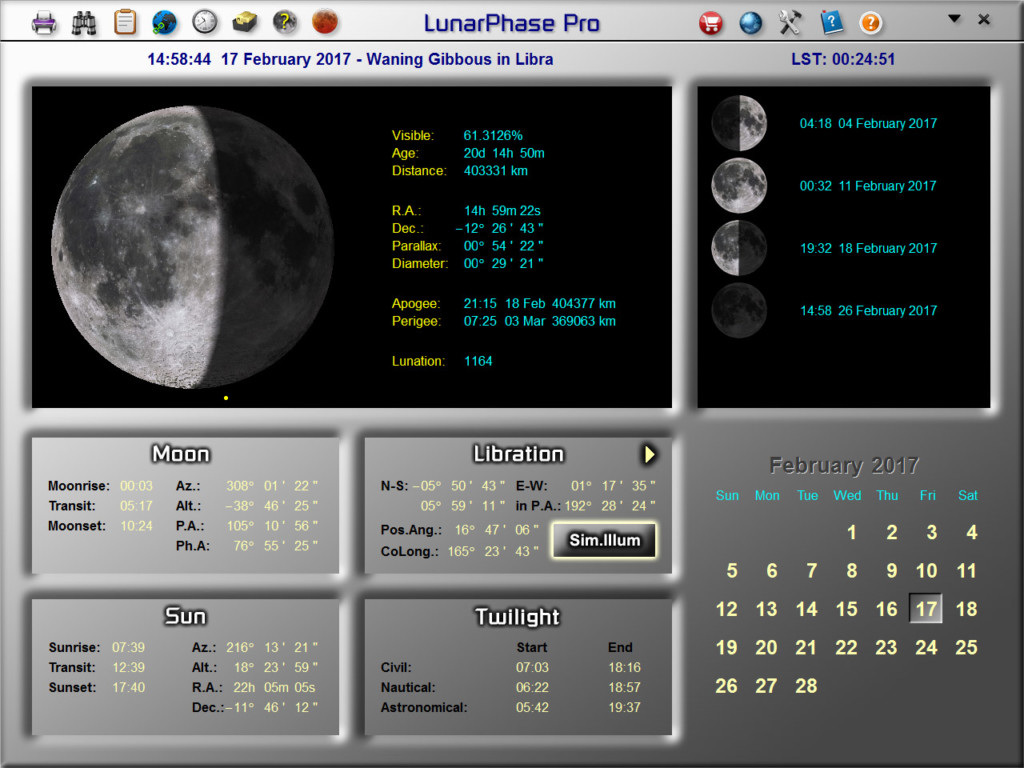Click the wrench and hammer settings icon
Viewport: 1024px width, 768px height.
(x=790, y=20)
